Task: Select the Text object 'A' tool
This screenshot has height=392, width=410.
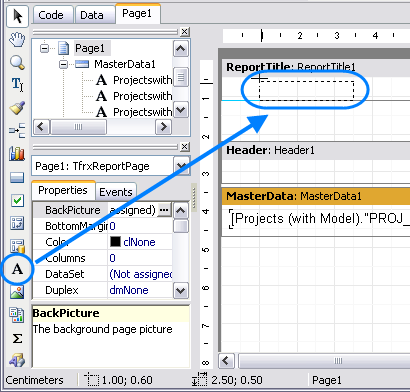Action: [x=17, y=269]
